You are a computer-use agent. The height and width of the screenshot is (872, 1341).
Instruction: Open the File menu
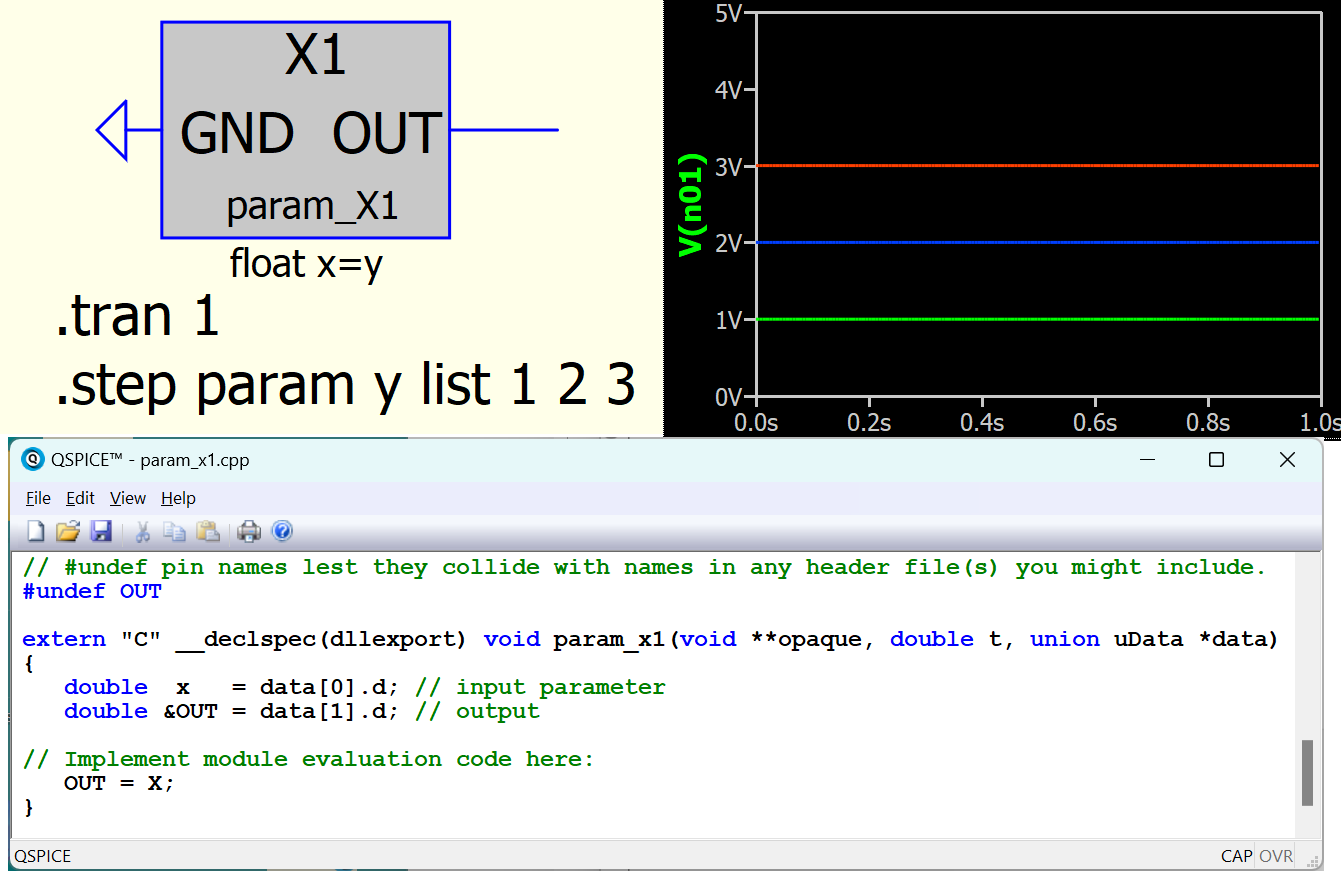tap(38, 498)
